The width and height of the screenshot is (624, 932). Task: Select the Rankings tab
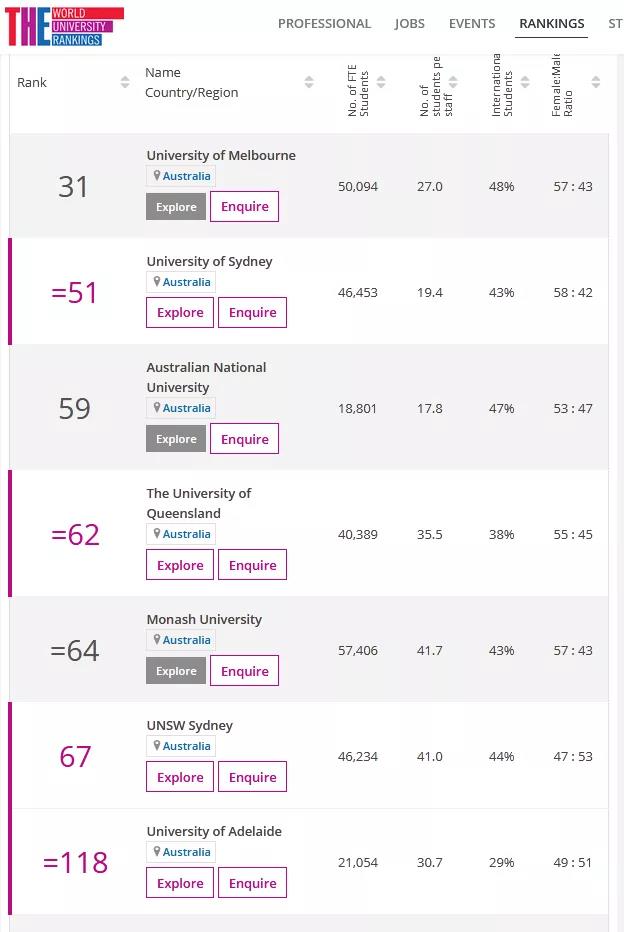click(551, 24)
